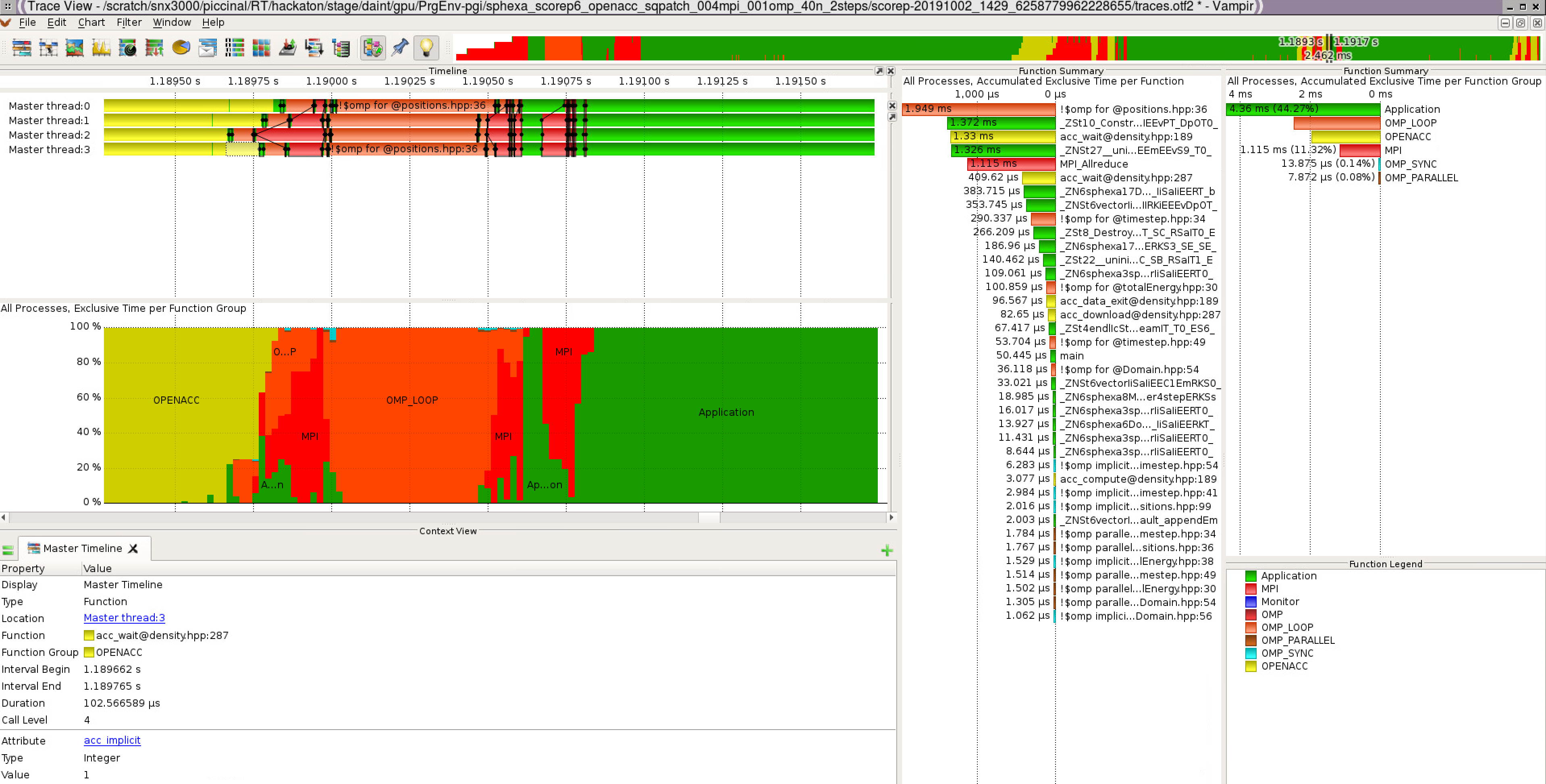
Task: Undock the Timeline panel
Action: point(879,71)
